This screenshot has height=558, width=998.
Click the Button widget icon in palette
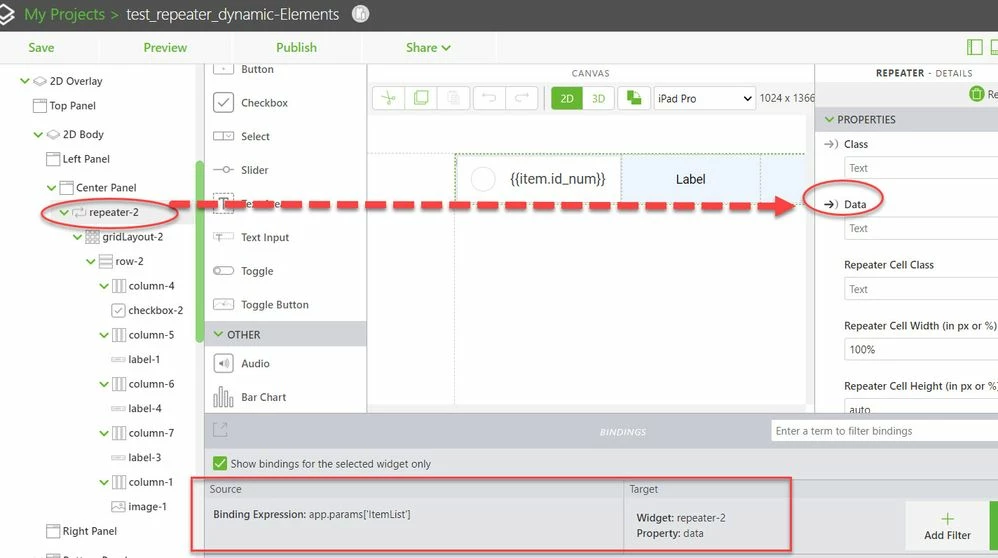tap(223, 69)
